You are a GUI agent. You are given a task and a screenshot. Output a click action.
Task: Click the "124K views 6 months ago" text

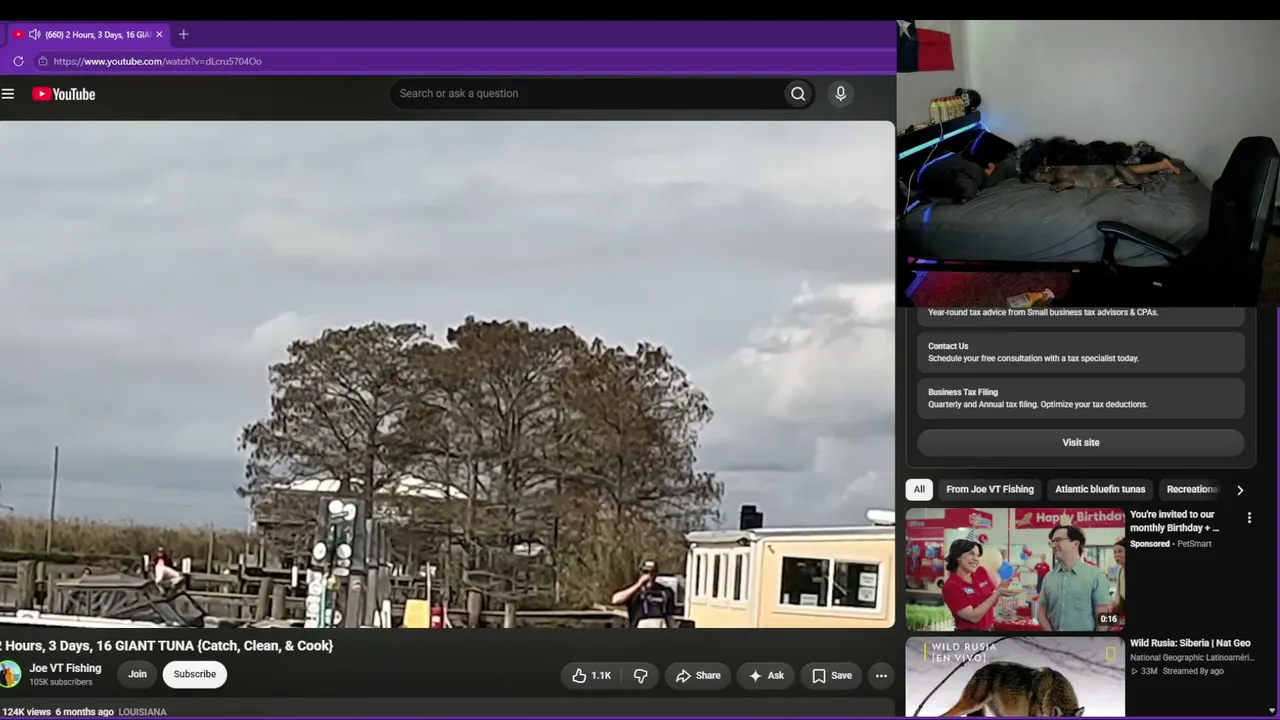[57, 712]
